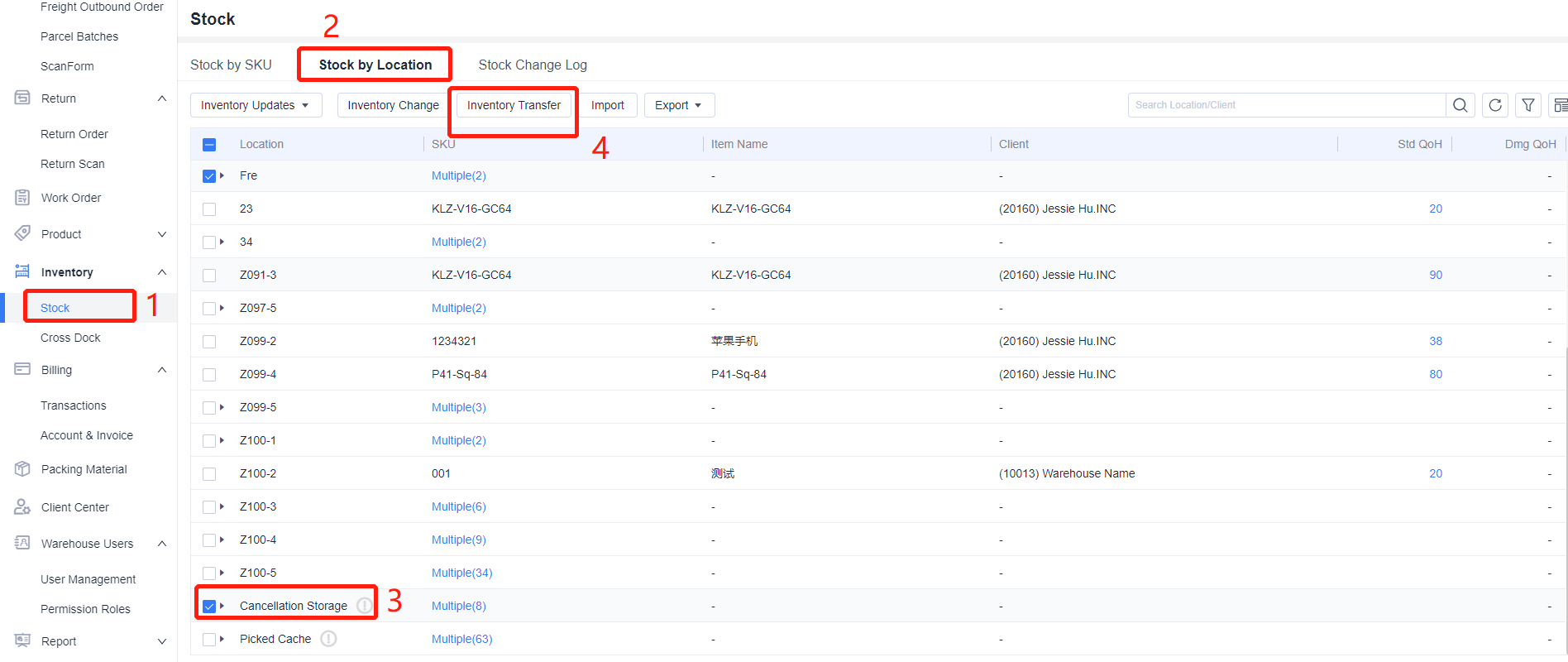Click the Packing Material box icon
1568x662 pixels.
coord(22,469)
